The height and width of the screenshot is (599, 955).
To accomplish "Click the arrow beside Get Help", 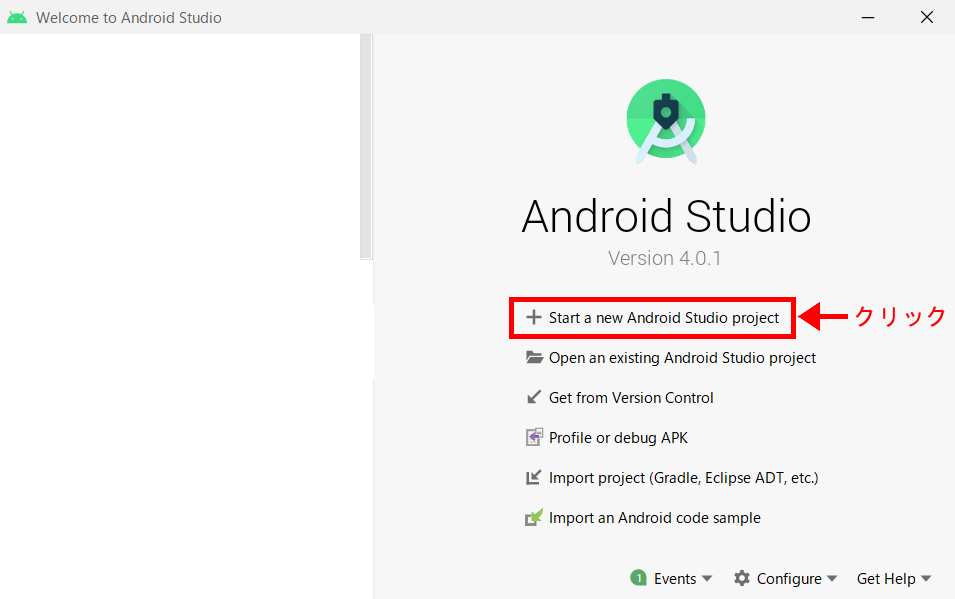I will click(926, 578).
